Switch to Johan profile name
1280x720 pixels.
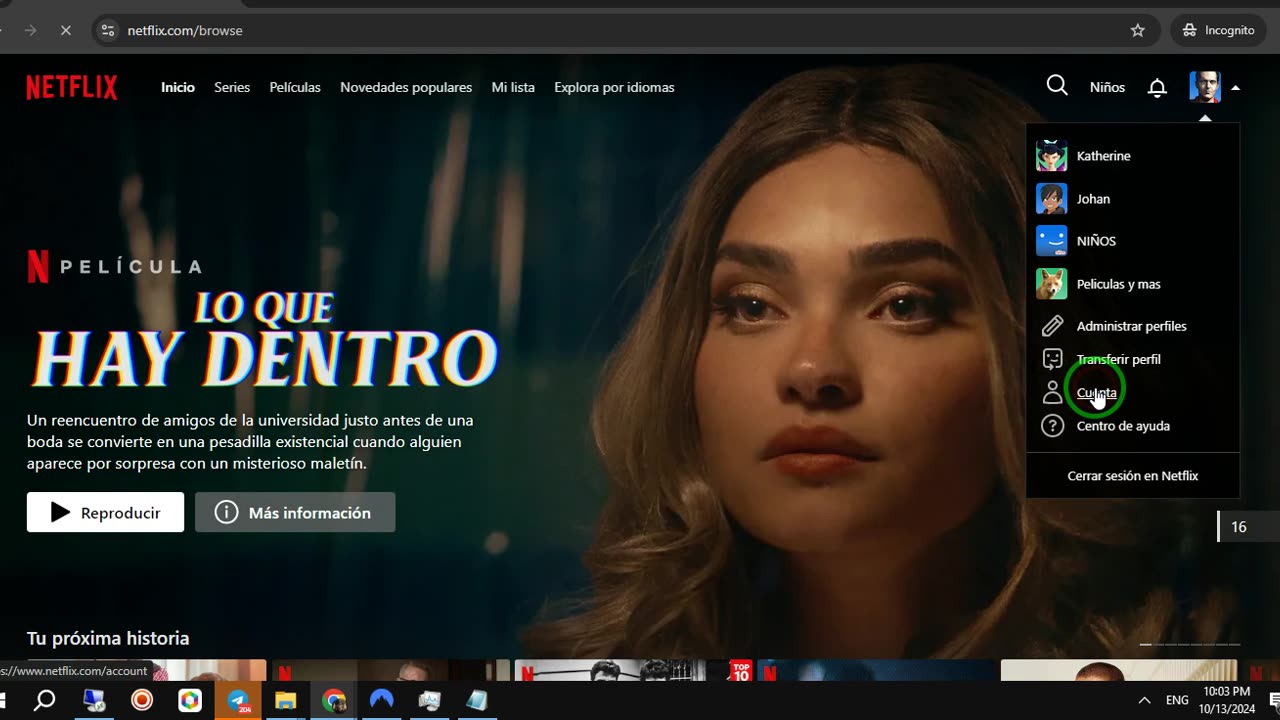[1093, 199]
